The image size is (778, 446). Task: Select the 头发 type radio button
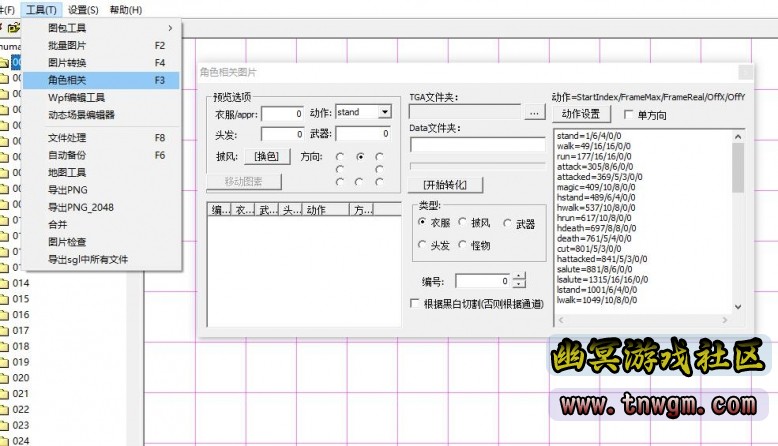tap(422, 244)
